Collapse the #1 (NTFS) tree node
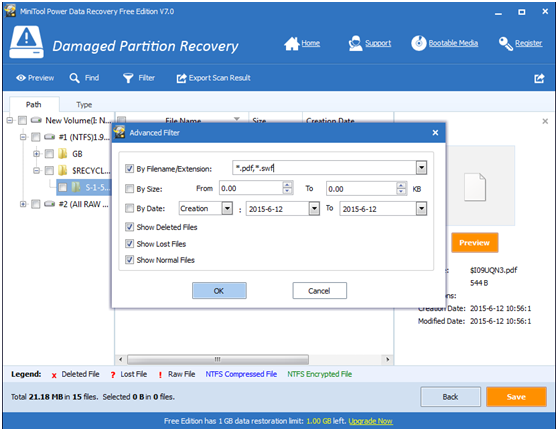 [x=23, y=137]
